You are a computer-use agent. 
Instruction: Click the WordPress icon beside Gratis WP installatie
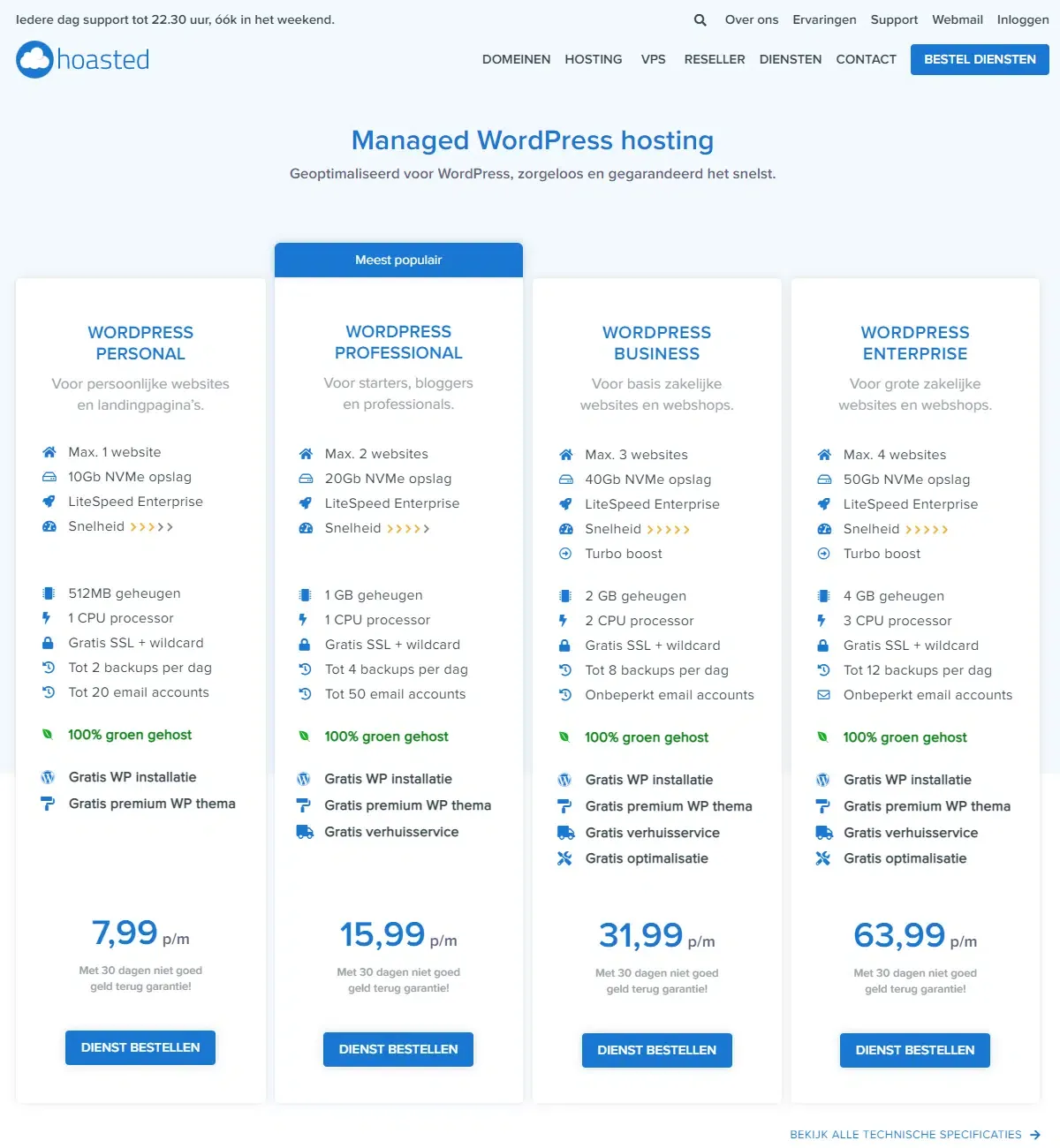pyautogui.click(x=47, y=777)
